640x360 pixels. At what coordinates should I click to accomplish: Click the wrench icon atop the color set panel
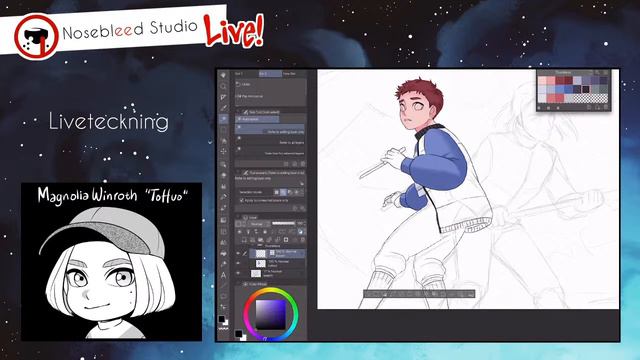tap(597, 72)
